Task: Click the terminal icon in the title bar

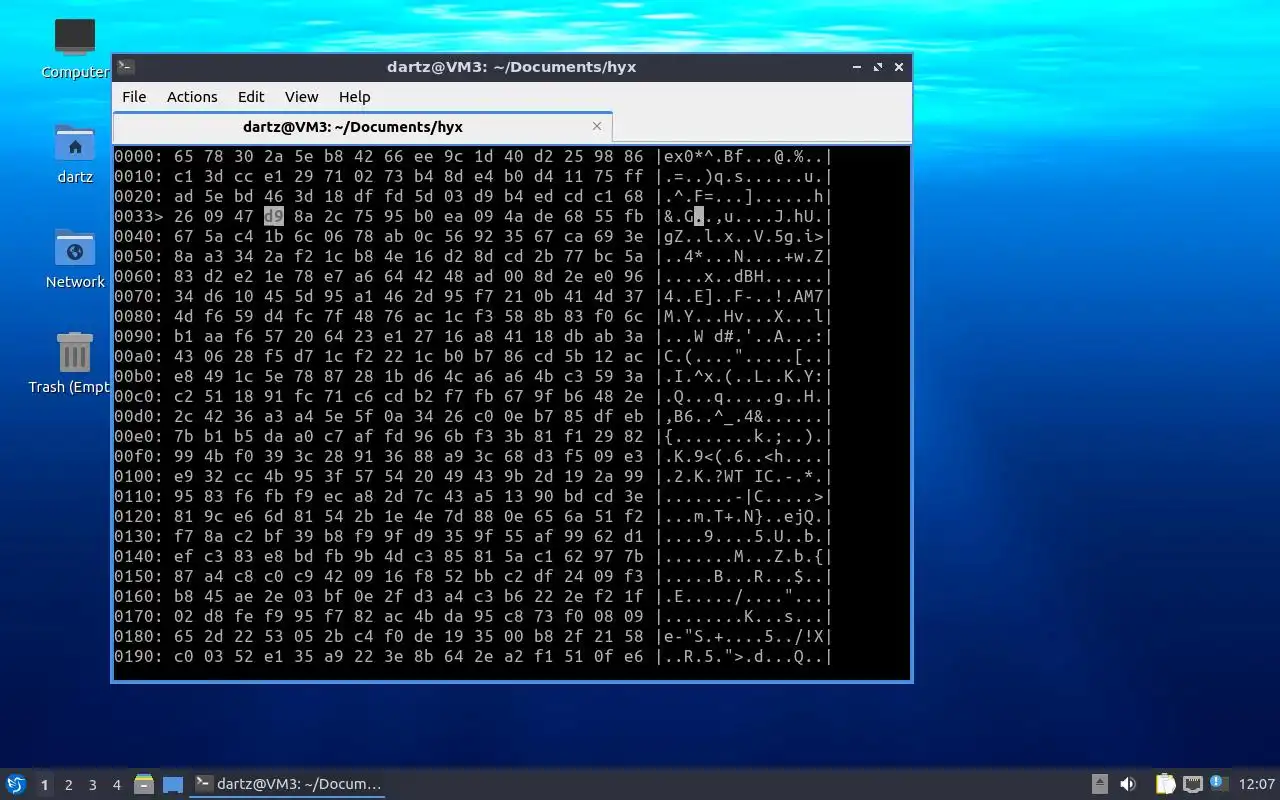Action: pyautogui.click(x=125, y=67)
